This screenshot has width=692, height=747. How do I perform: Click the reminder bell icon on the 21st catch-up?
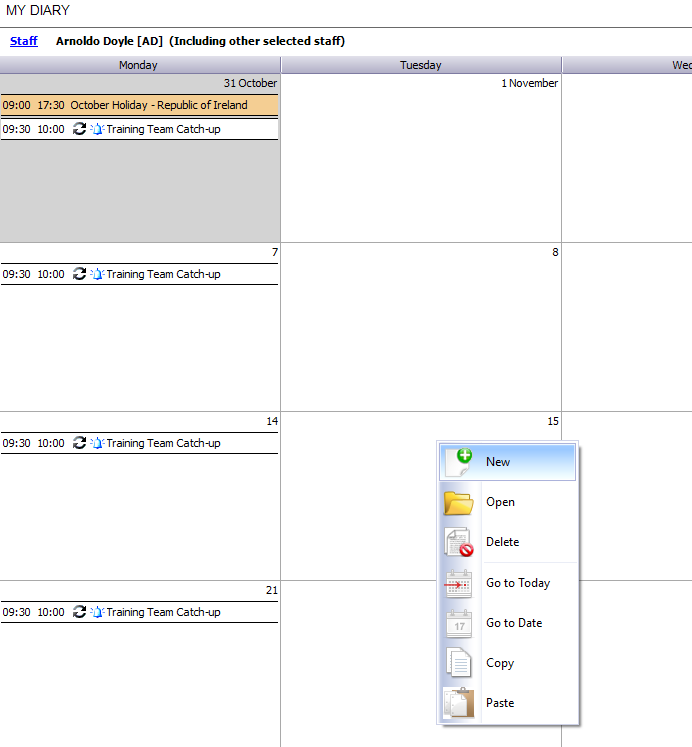[97, 612]
